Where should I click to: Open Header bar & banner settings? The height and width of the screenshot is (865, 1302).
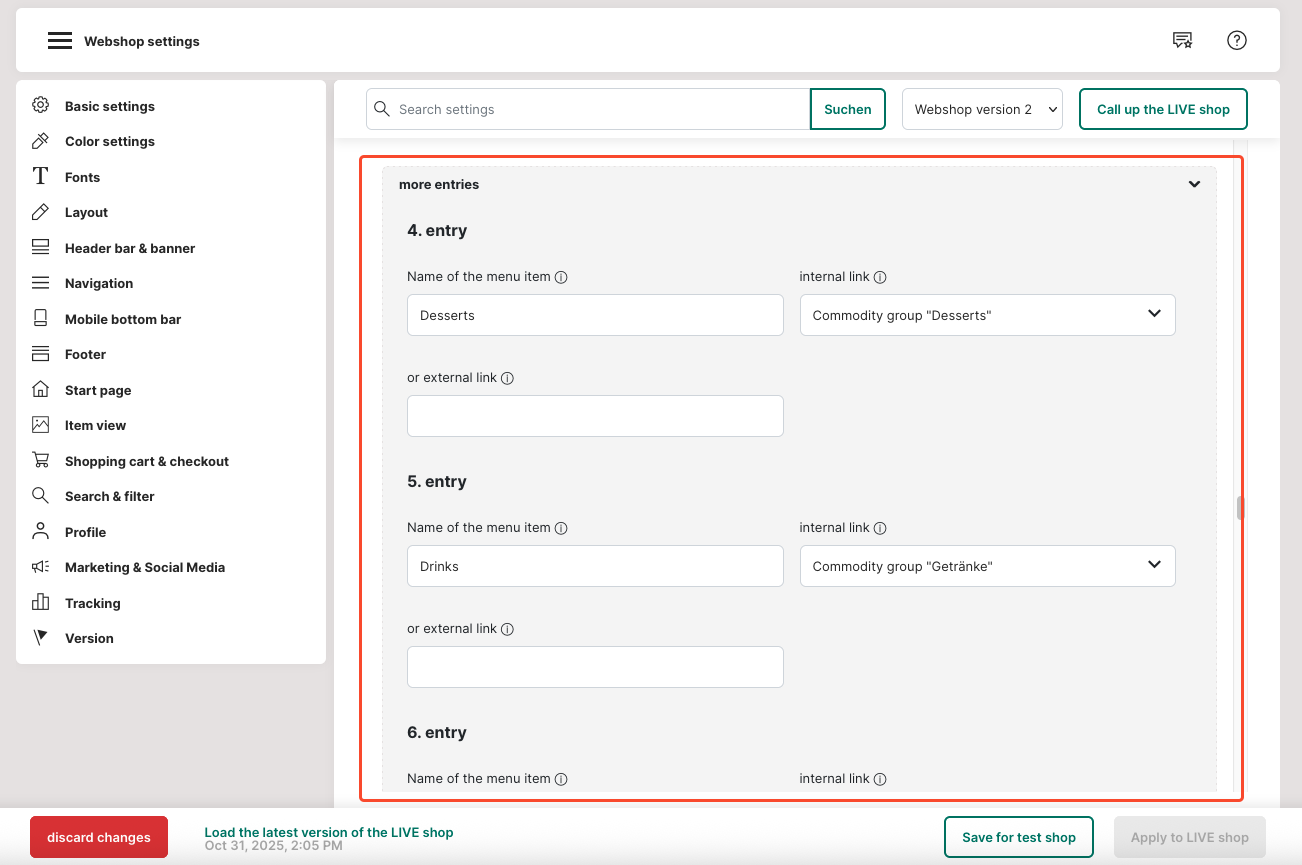coord(129,248)
